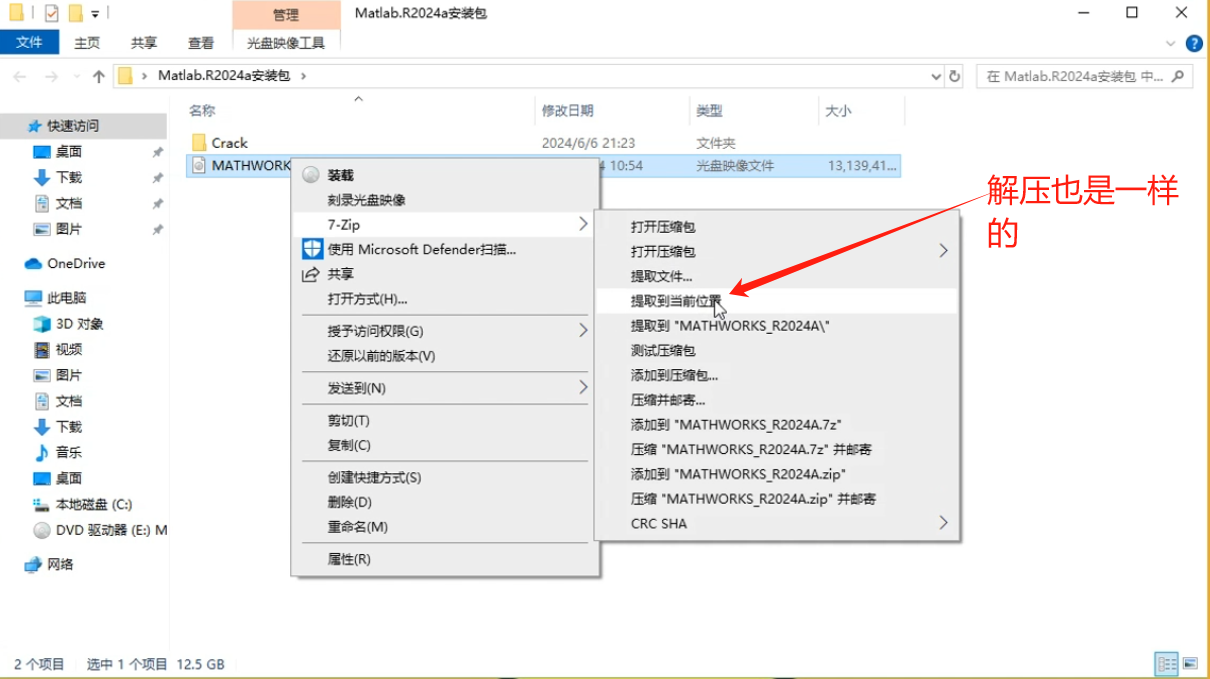The height and width of the screenshot is (679, 1210).
Task: Choose 共享 in the context menu
Action: (x=445, y=274)
